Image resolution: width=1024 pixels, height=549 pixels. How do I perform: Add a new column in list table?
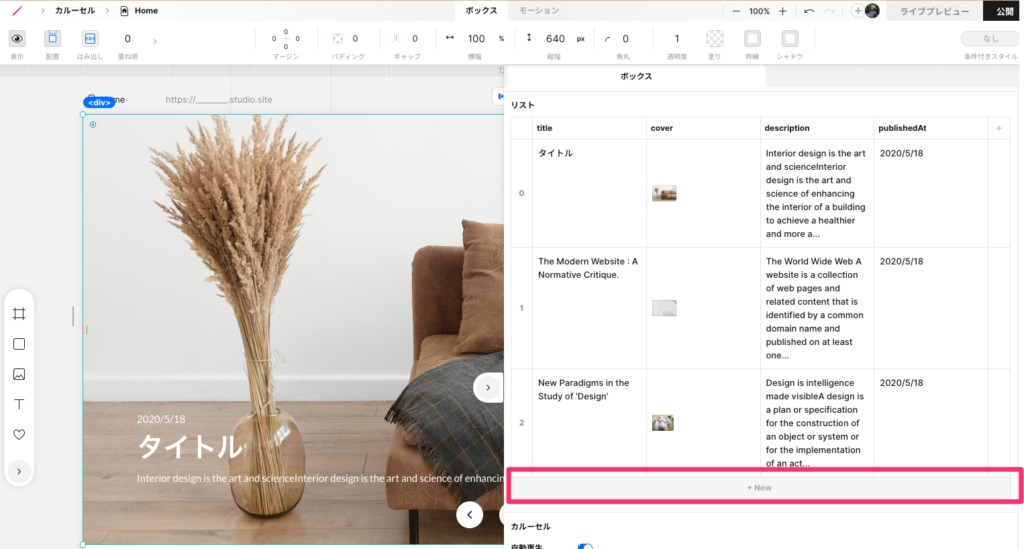click(x=999, y=129)
